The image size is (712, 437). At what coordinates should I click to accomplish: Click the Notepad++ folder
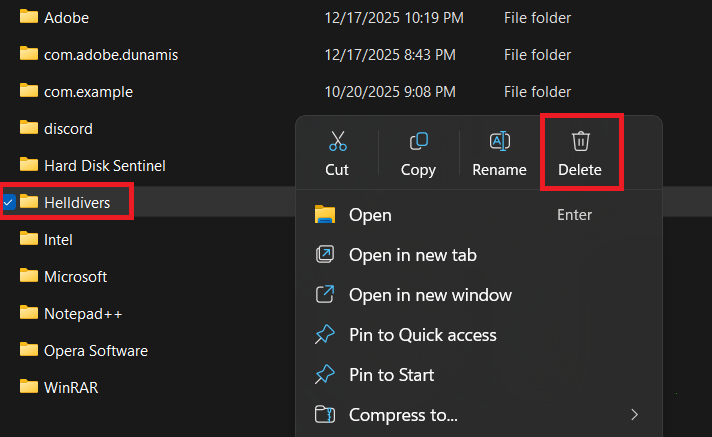pyautogui.click(x=83, y=313)
